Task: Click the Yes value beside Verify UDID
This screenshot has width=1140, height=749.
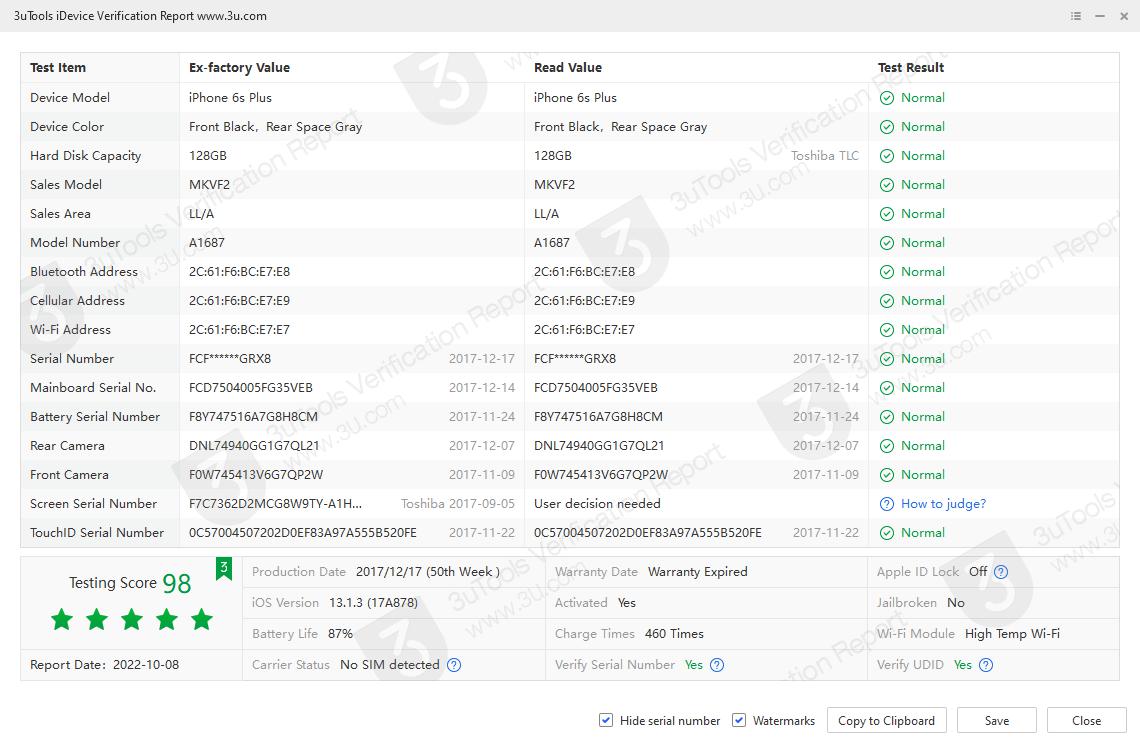Action: tap(963, 665)
